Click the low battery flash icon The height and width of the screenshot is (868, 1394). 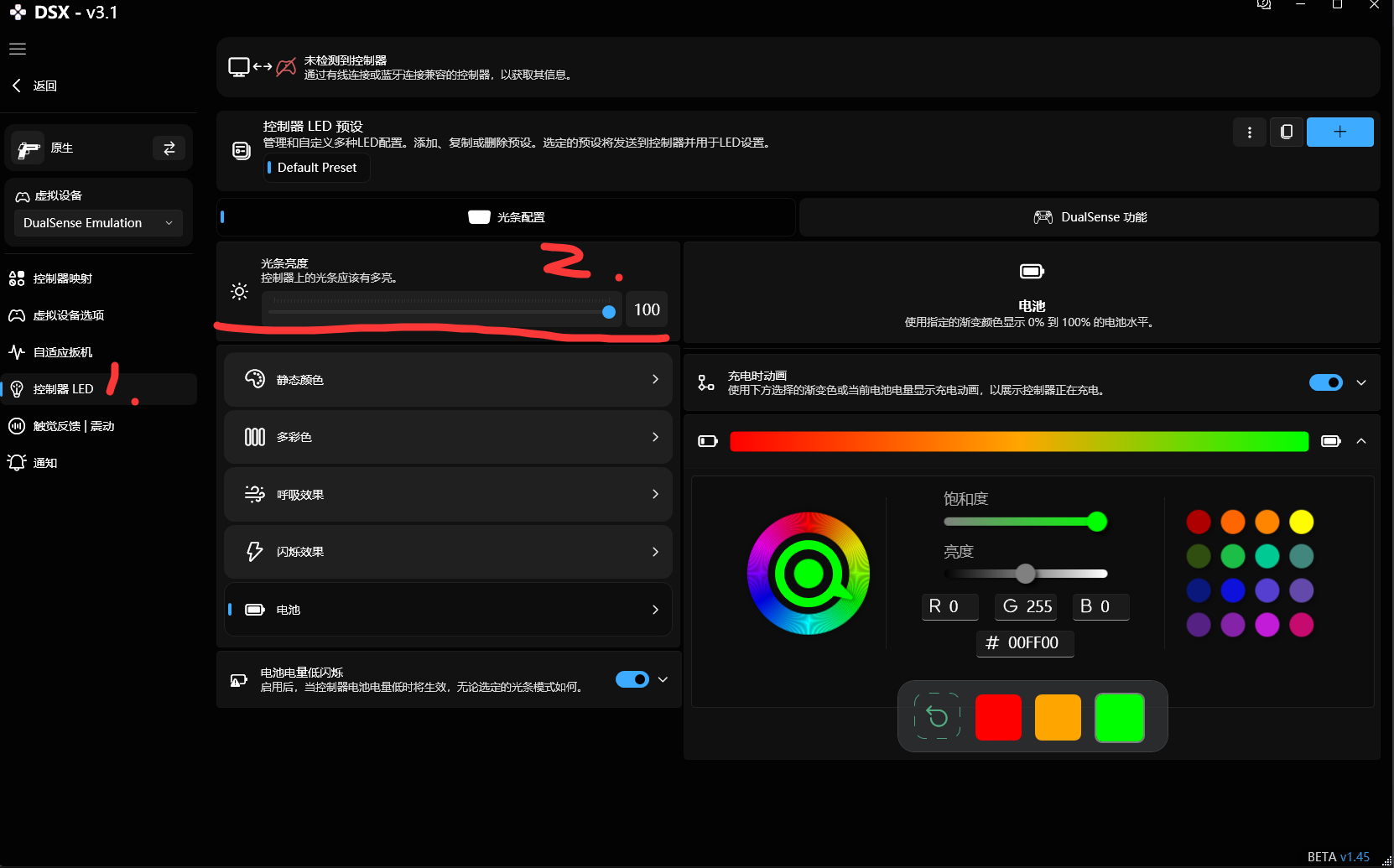click(239, 680)
